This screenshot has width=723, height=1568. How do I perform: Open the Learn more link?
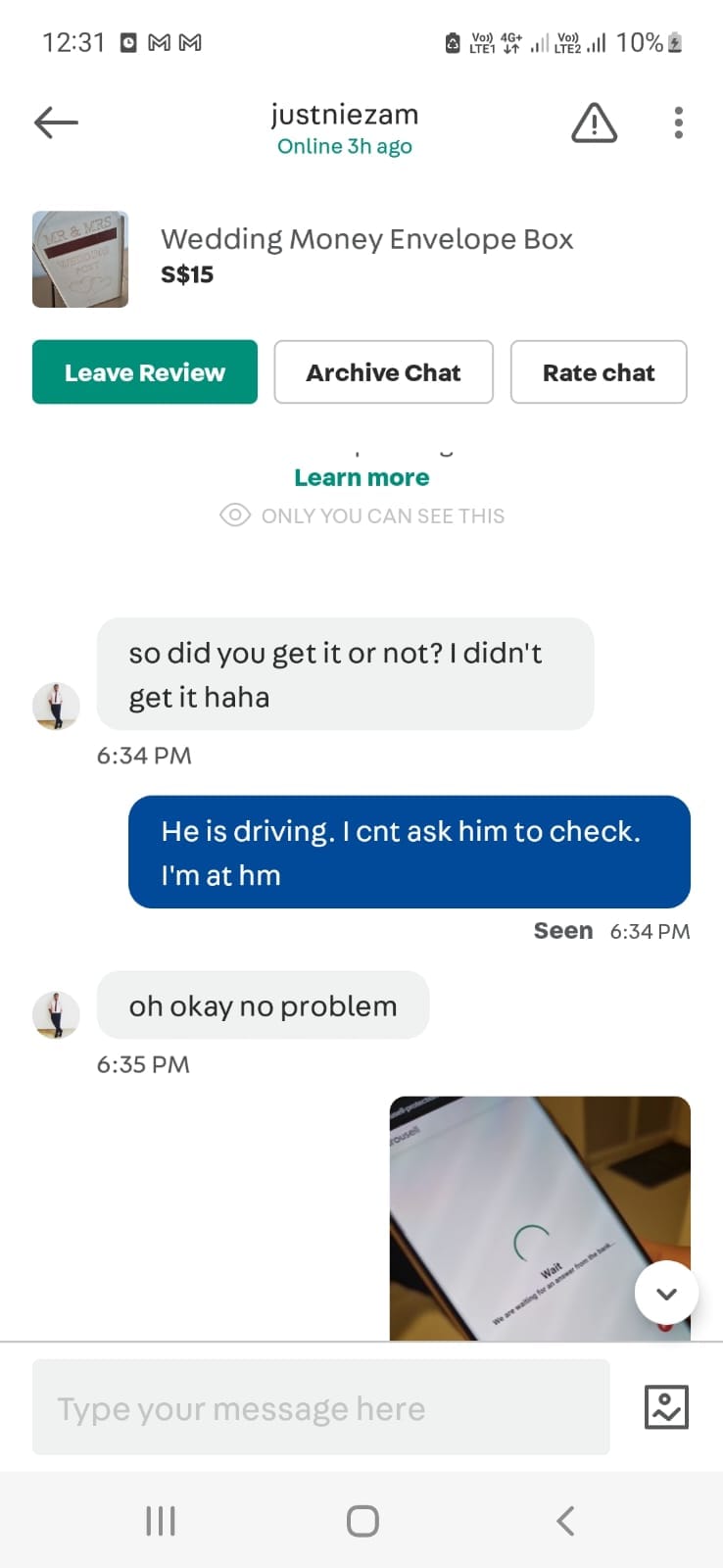click(361, 477)
